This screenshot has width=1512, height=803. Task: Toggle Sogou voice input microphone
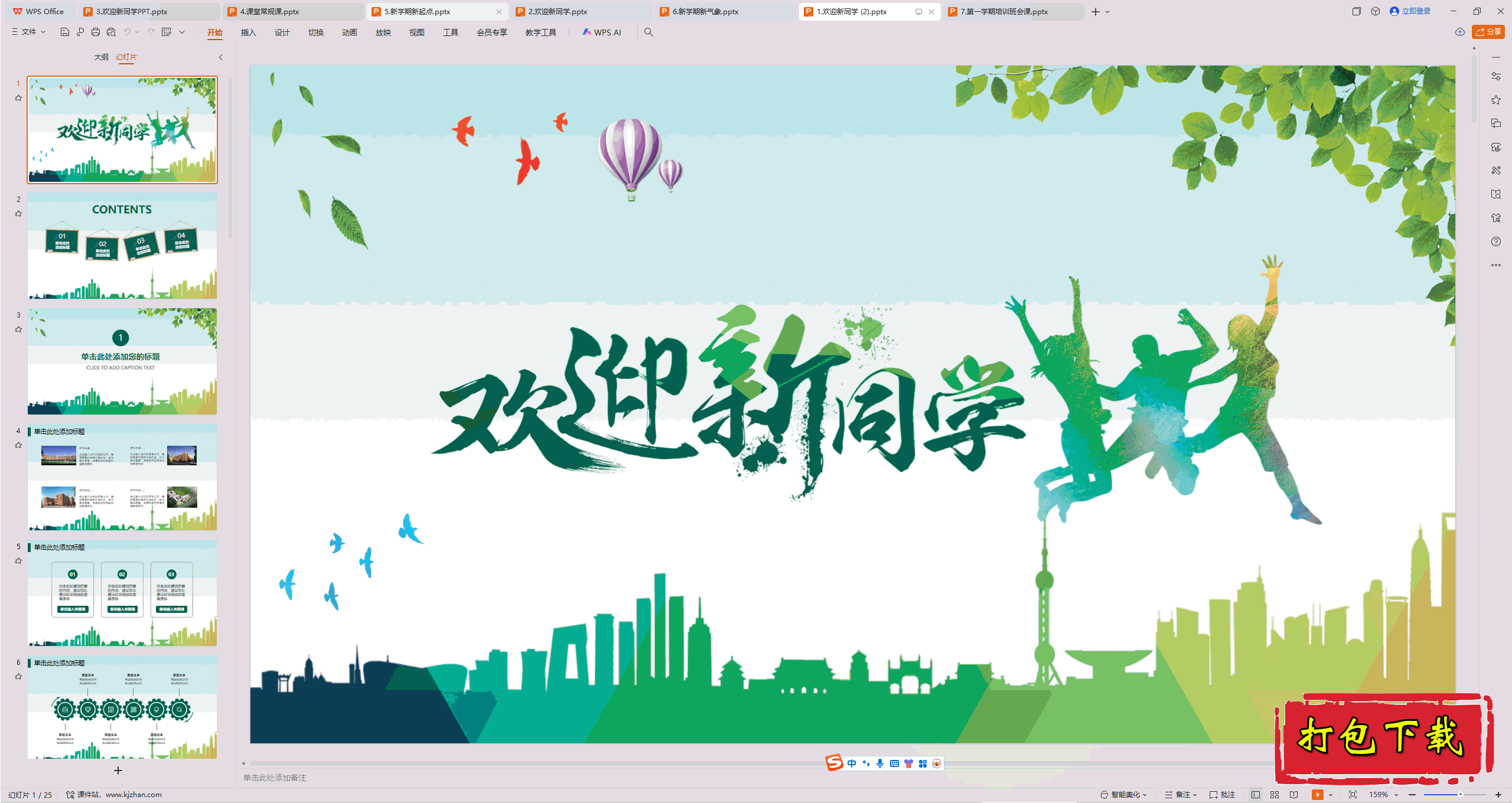(880, 763)
